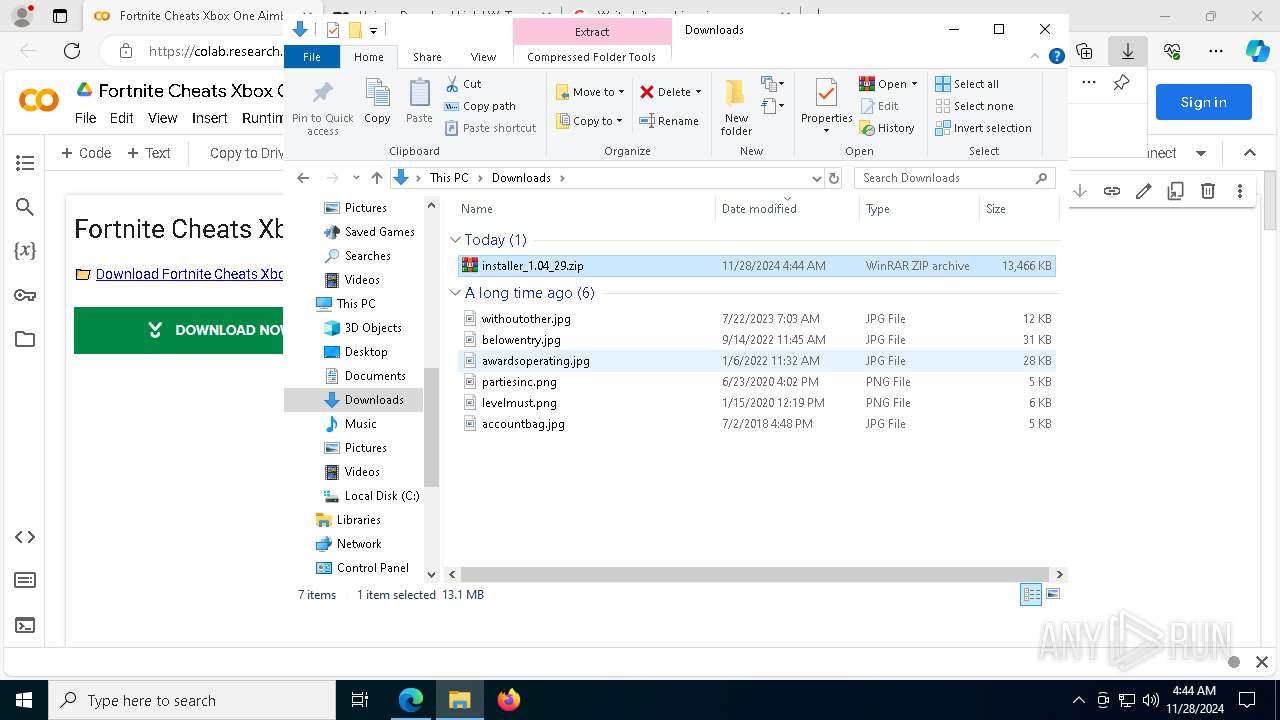Open Recent locations dropdown arrow
The width and height of the screenshot is (1280, 720).
point(356,178)
